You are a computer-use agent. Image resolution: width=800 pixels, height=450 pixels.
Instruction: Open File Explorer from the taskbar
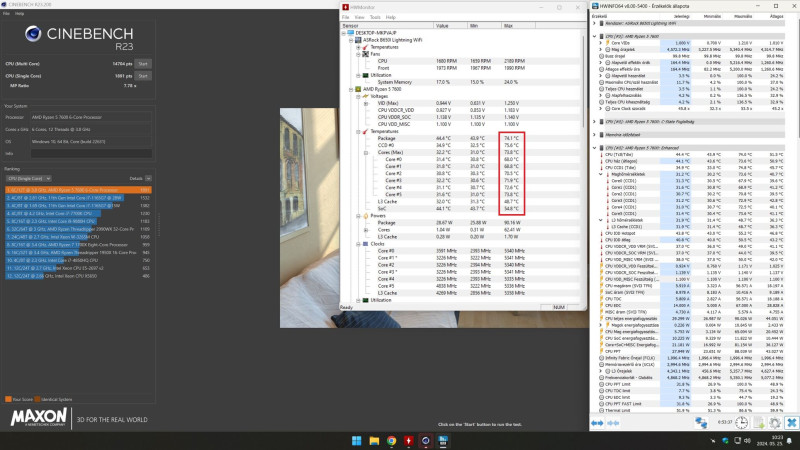374,441
